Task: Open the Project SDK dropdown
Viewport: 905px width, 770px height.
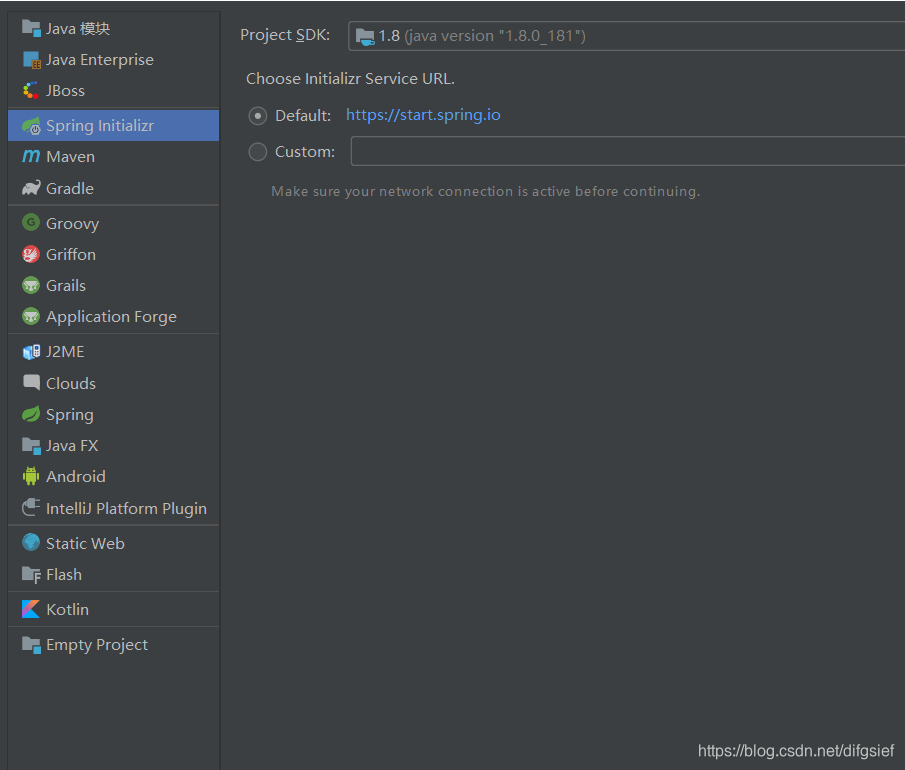Action: pyautogui.click(x=626, y=36)
